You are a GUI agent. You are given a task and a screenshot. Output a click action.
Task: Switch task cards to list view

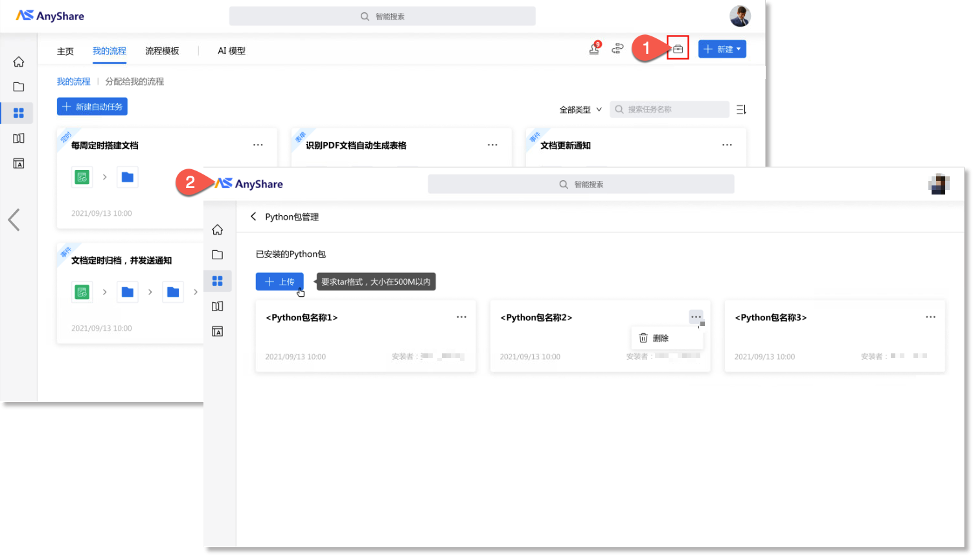click(741, 109)
